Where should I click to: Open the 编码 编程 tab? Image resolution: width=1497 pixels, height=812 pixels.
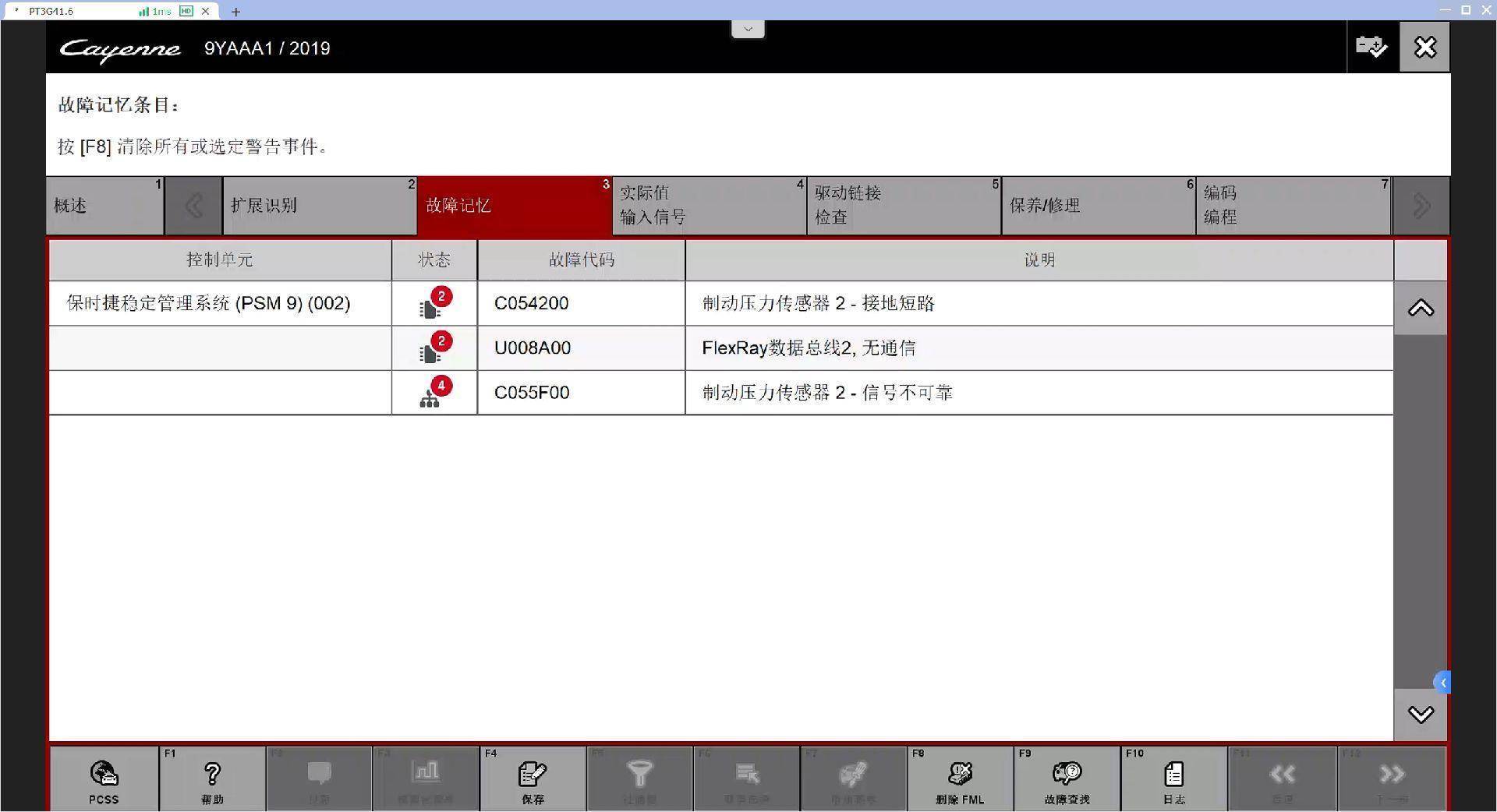point(1293,206)
